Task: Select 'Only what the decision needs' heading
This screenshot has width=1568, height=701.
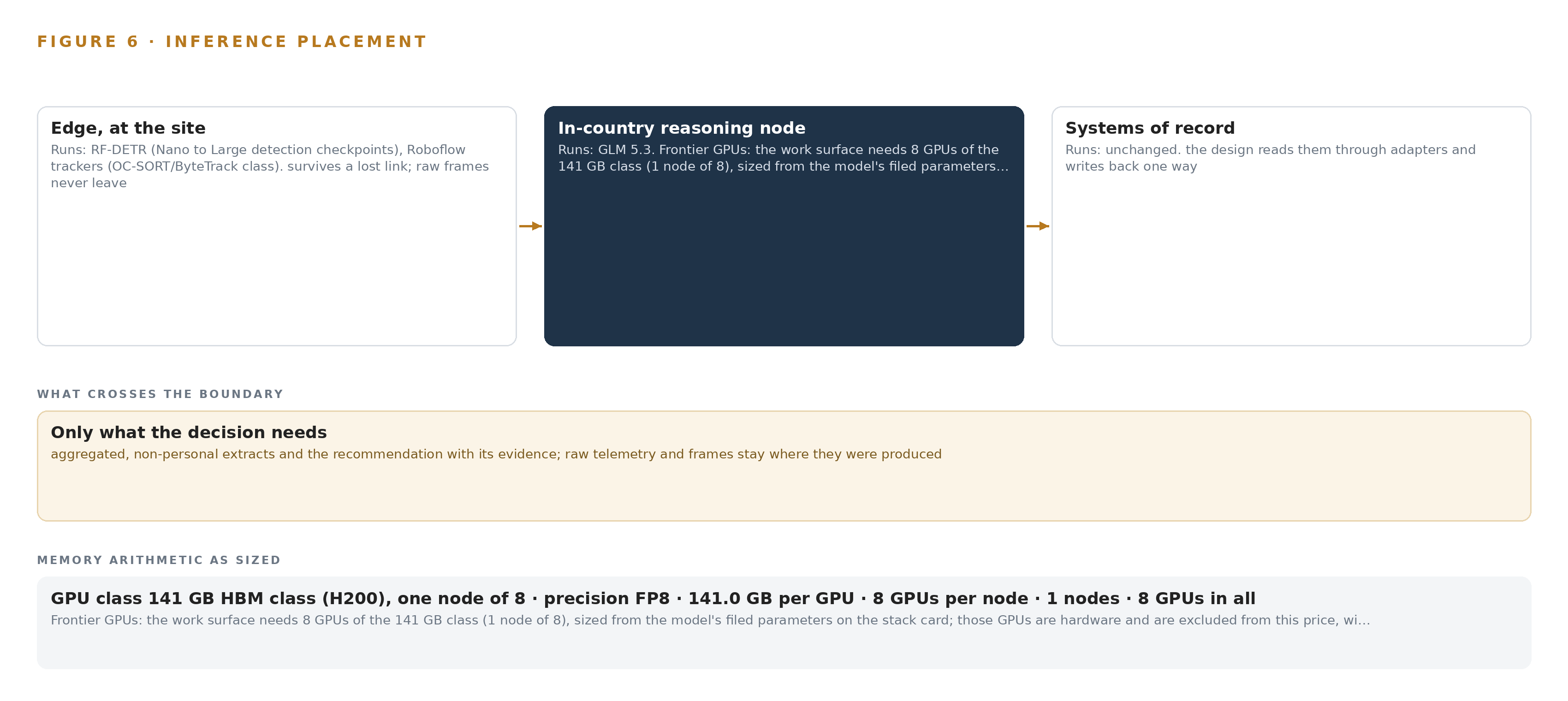Action: pos(189,432)
